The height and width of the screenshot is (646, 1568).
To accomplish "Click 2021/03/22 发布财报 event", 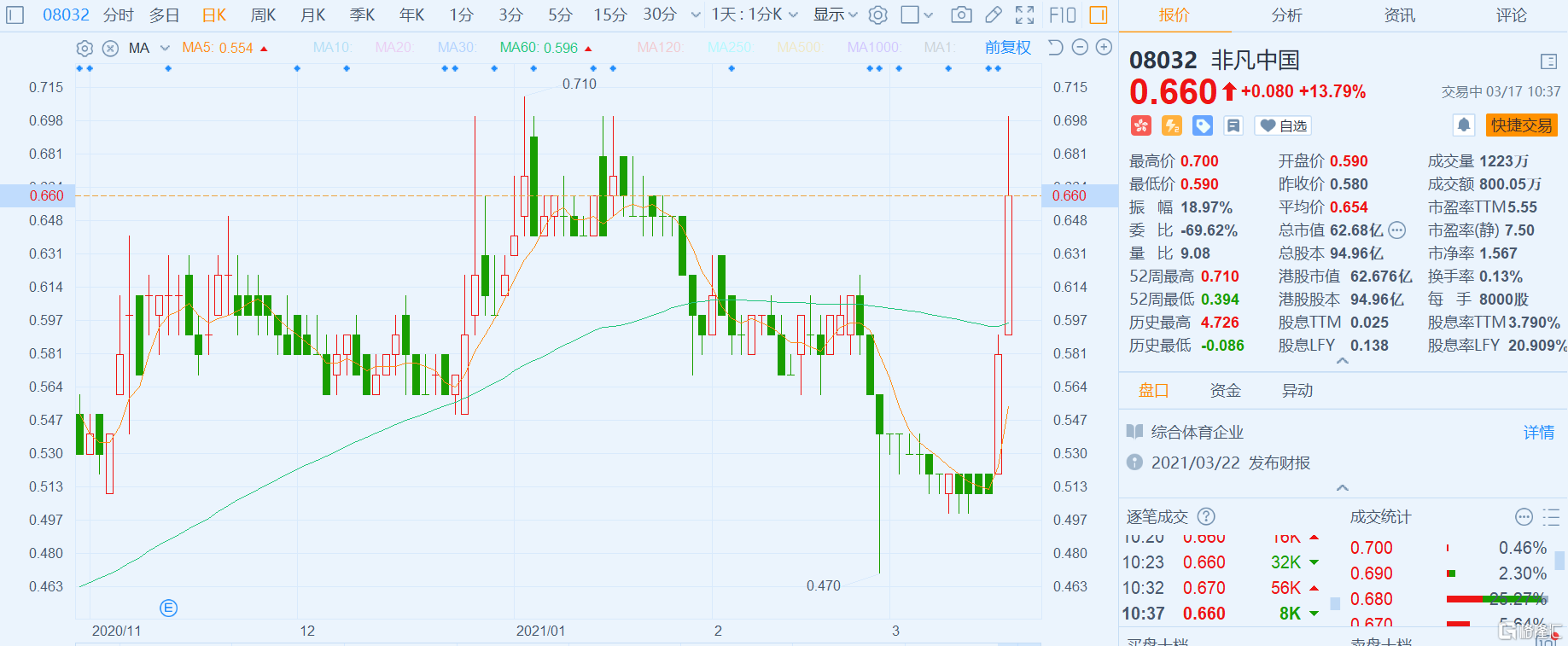I will [x=1231, y=463].
